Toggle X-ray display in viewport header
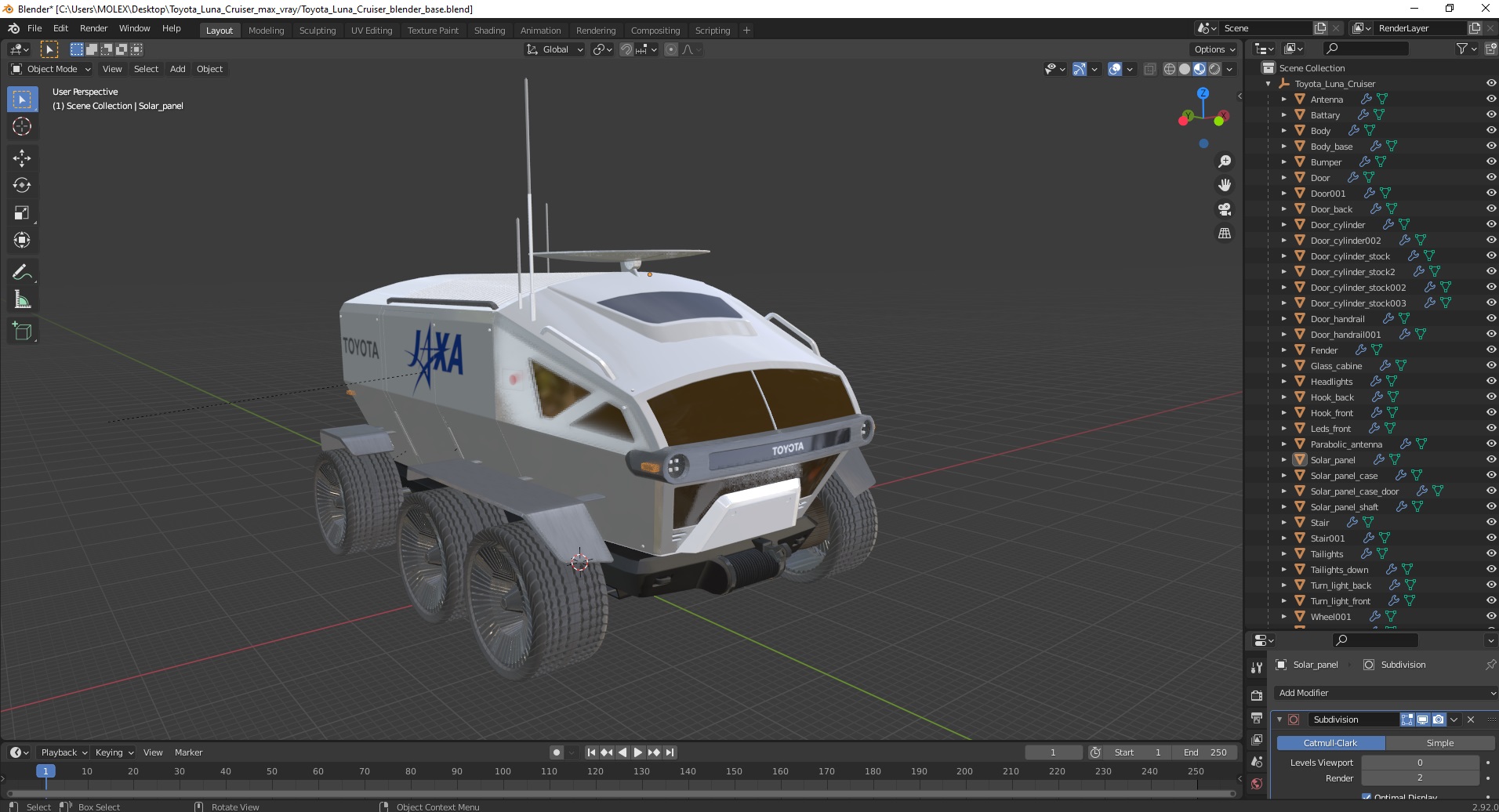 click(x=1150, y=69)
